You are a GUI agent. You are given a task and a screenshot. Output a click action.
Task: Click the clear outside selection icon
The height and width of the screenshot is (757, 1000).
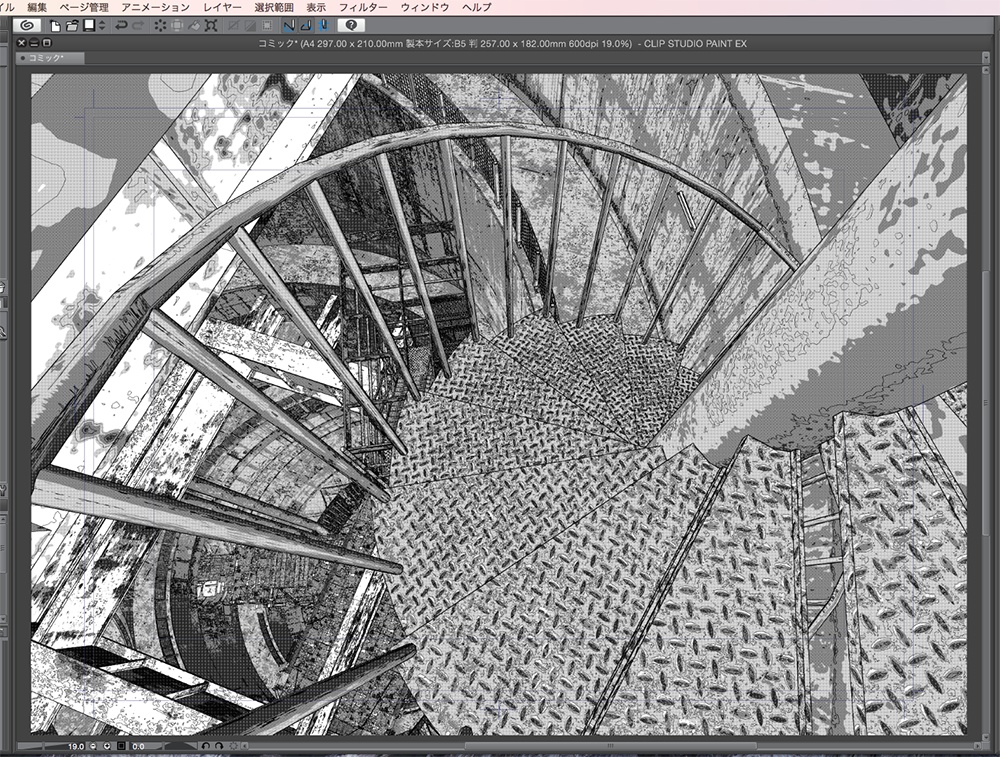pyautogui.click(x=177, y=26)
